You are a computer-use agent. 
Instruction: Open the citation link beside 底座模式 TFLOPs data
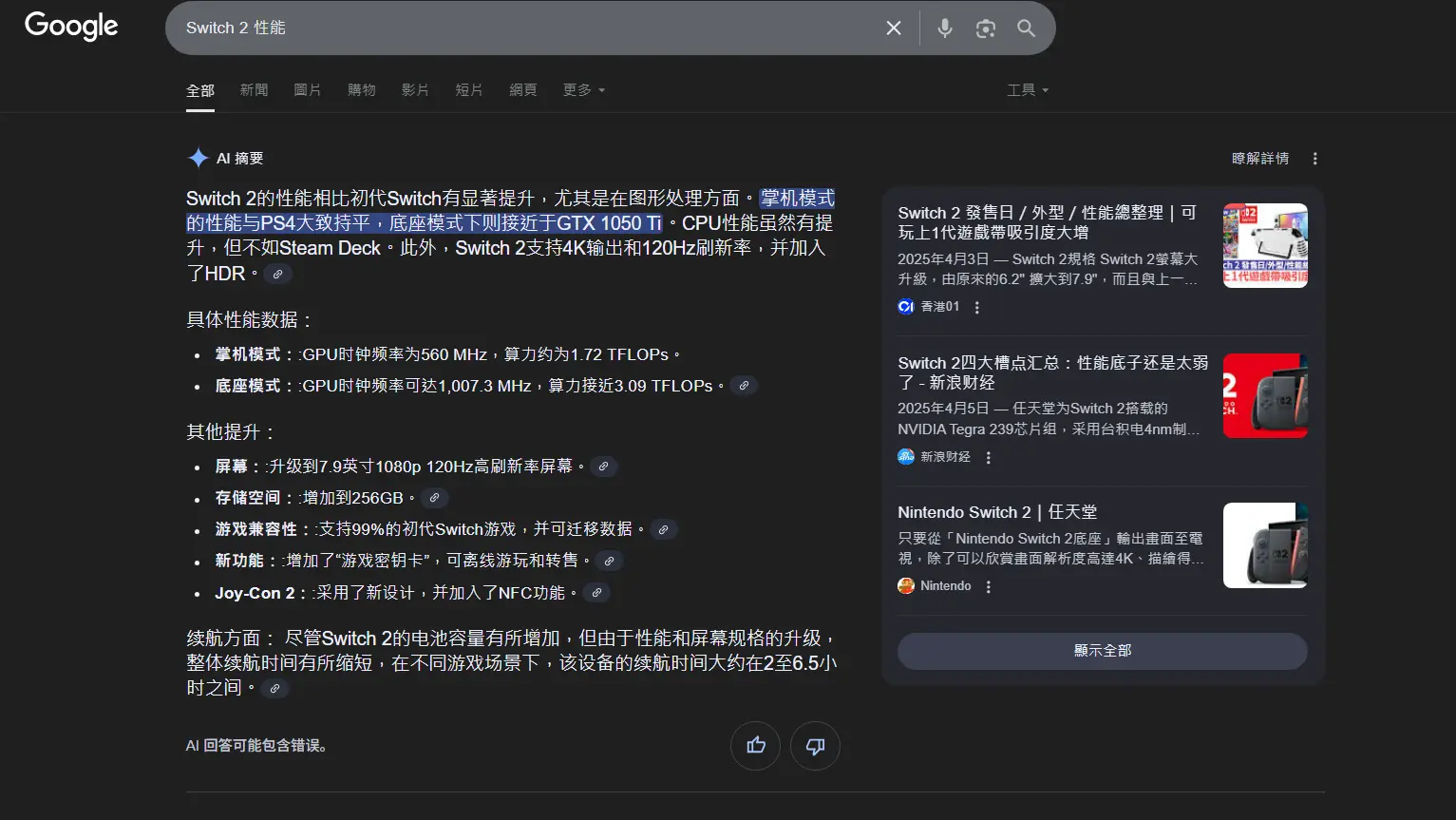(744, 386)
